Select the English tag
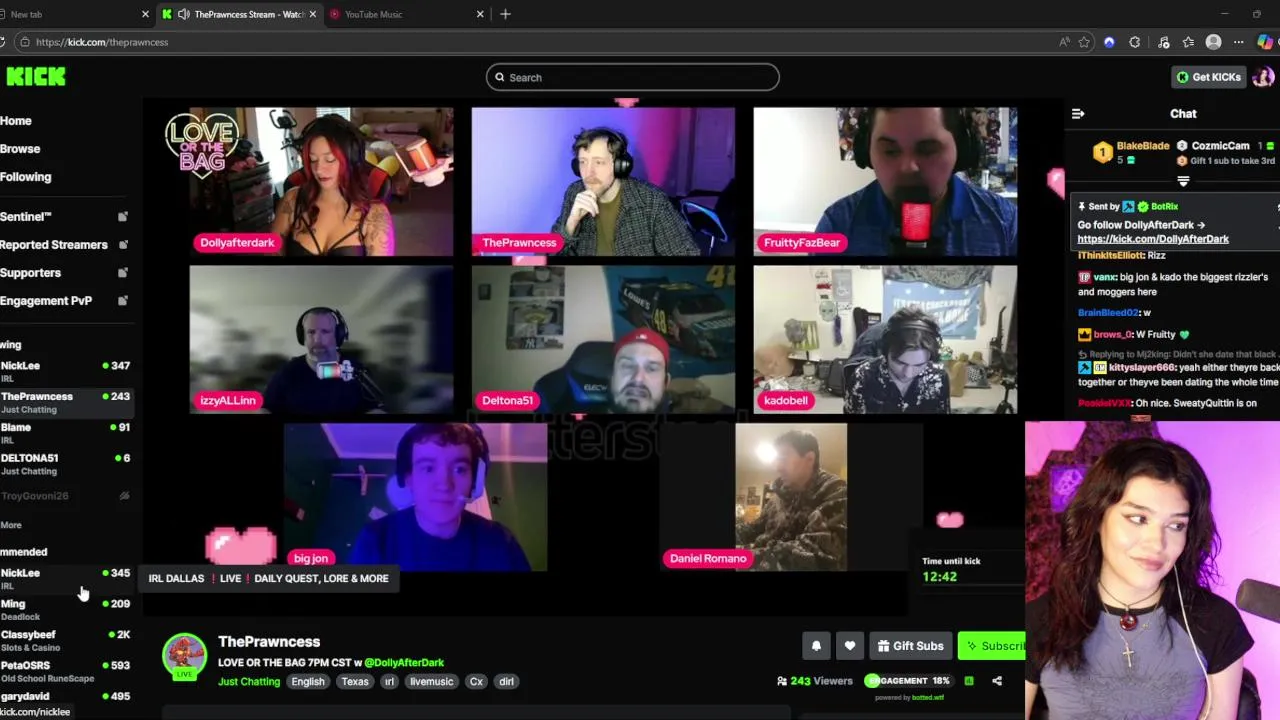This screenshot has width=1280, height=720. pyautogui.click(x=308, y=682)
